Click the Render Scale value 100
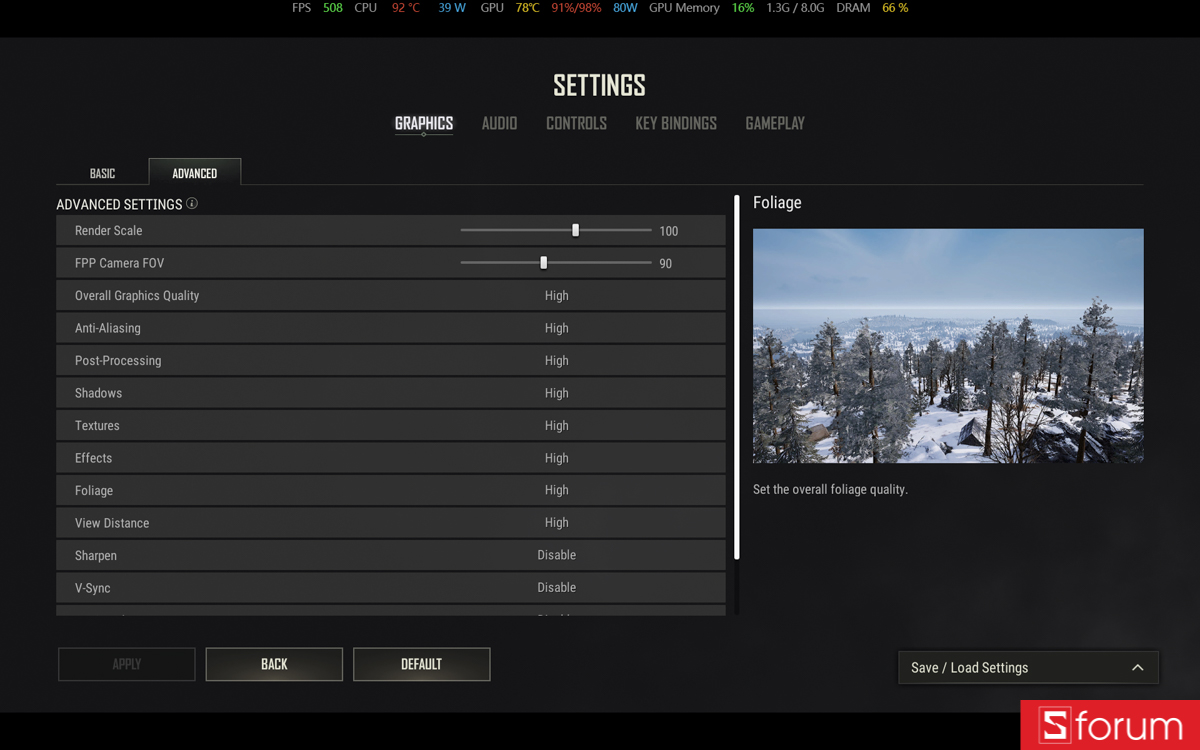1200x750 pixels. [x=669, y=231]
